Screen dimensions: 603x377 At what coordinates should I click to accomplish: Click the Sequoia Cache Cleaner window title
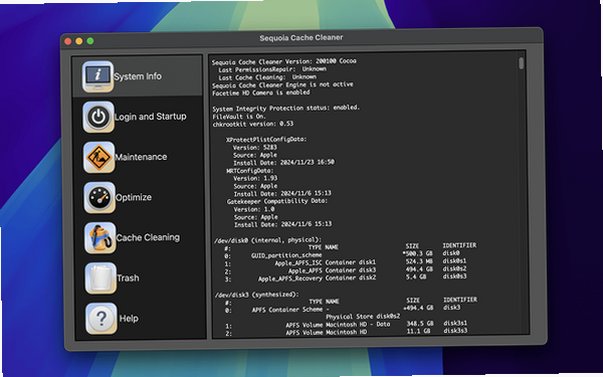[x=301, y=38]
